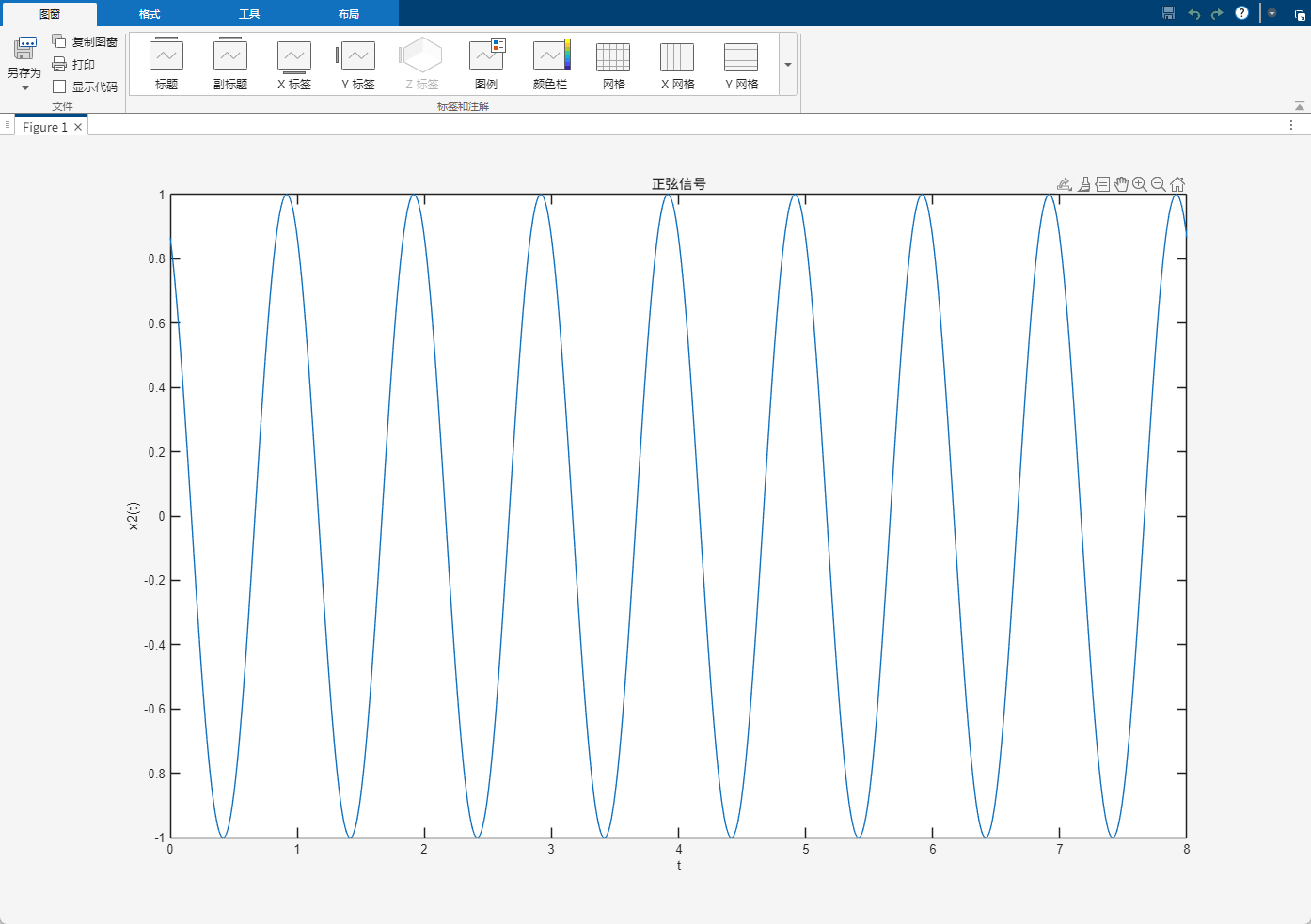Expand the 标签和注解 gallery arrow

click(788, 65)
